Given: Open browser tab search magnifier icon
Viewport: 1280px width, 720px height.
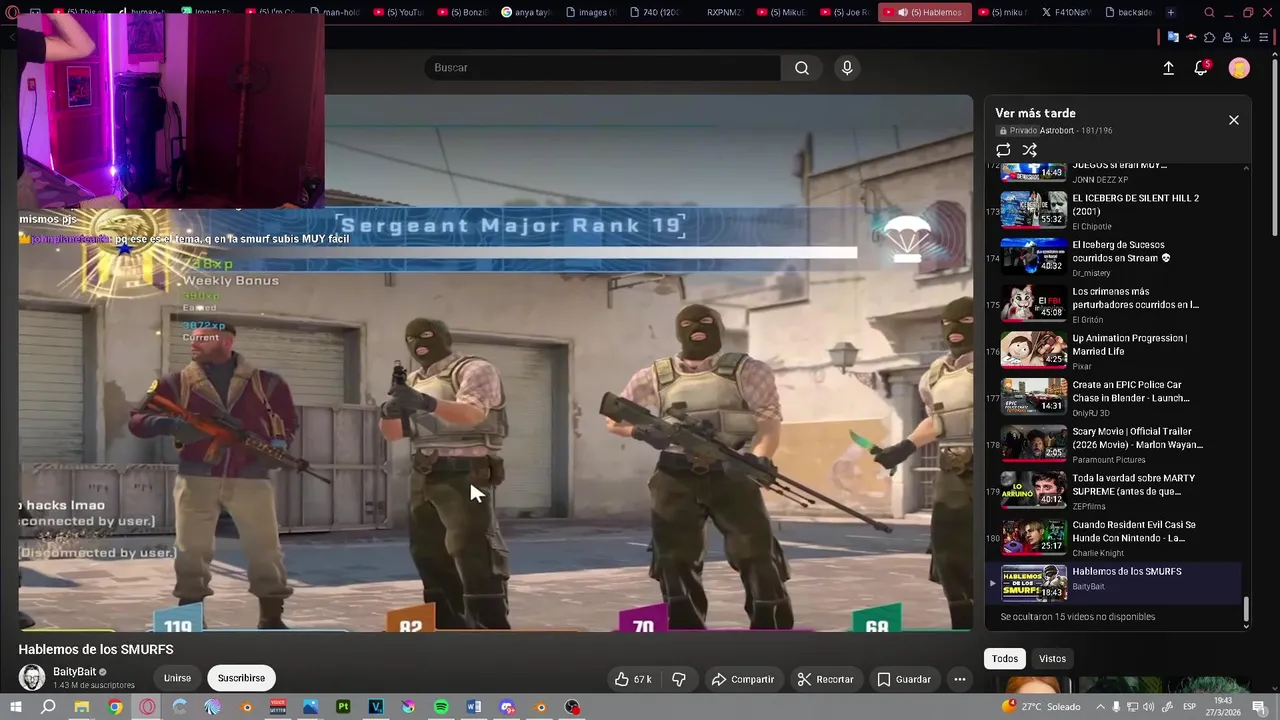Looking at the screenshot, I should (x=1210, y=13).
